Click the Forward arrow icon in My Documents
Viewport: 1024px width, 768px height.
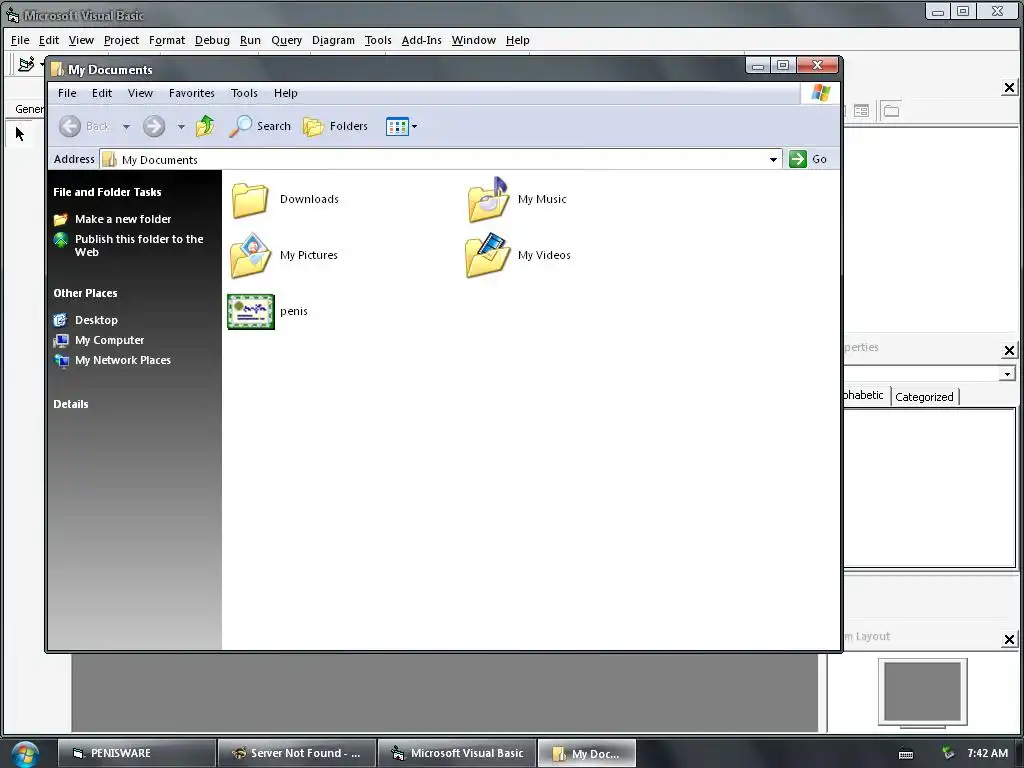[x=154, y=126]
